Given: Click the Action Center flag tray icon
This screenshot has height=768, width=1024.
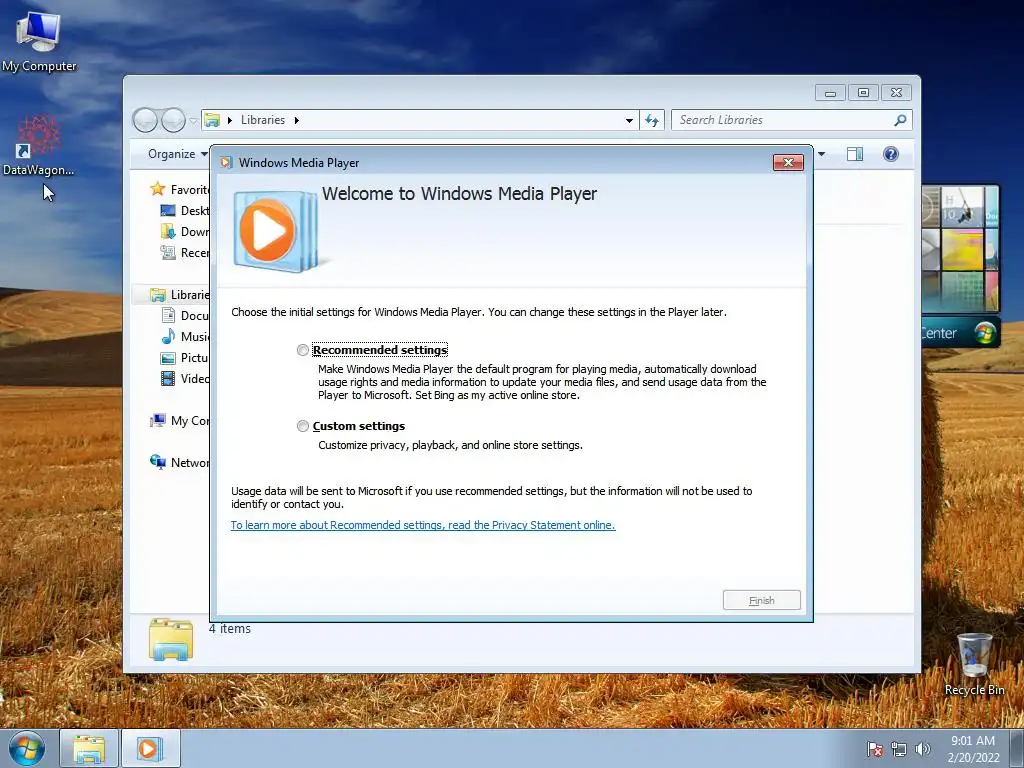Looking at the screenshot, I should pyautogui.click(x=875, y=749).
